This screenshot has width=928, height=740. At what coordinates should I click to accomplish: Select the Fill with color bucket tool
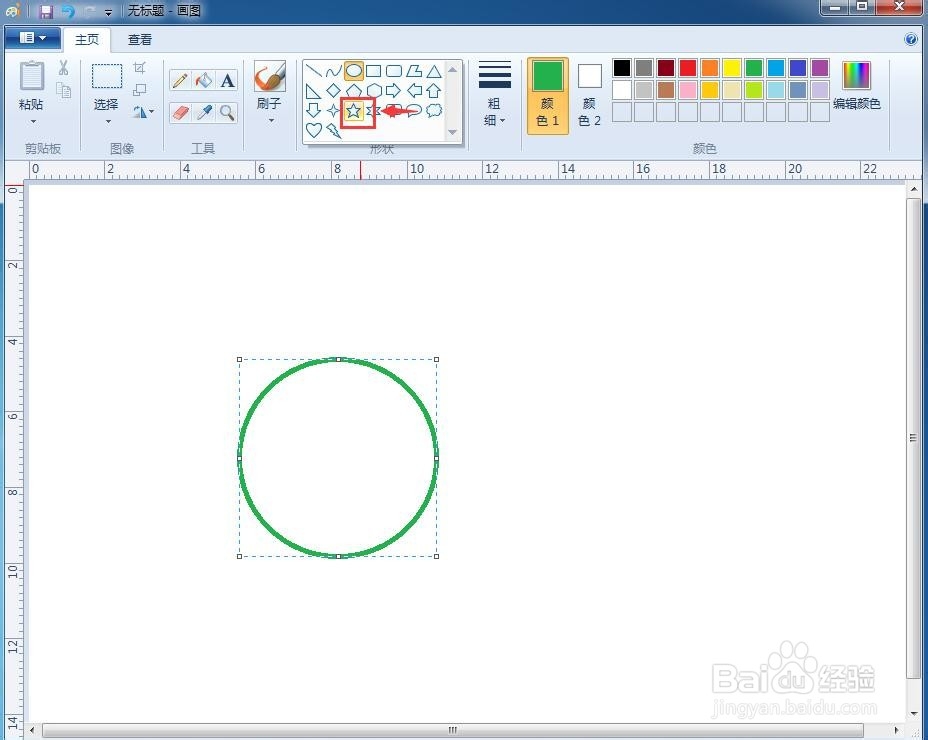(204, 81)
